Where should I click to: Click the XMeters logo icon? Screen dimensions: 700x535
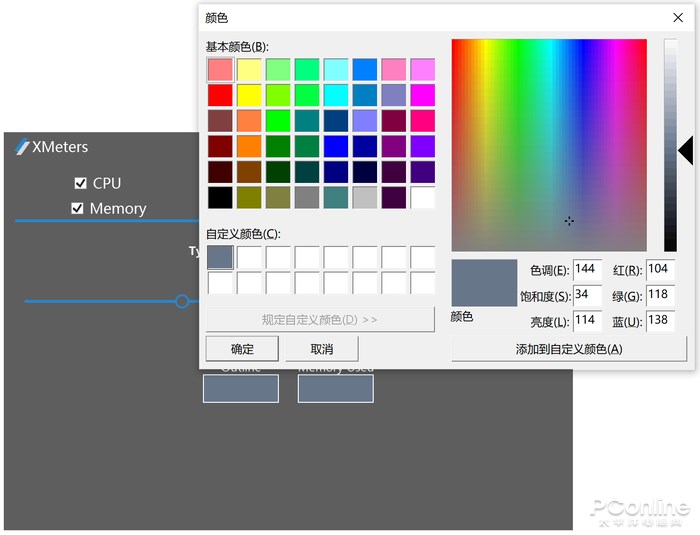tap(22, 146)
